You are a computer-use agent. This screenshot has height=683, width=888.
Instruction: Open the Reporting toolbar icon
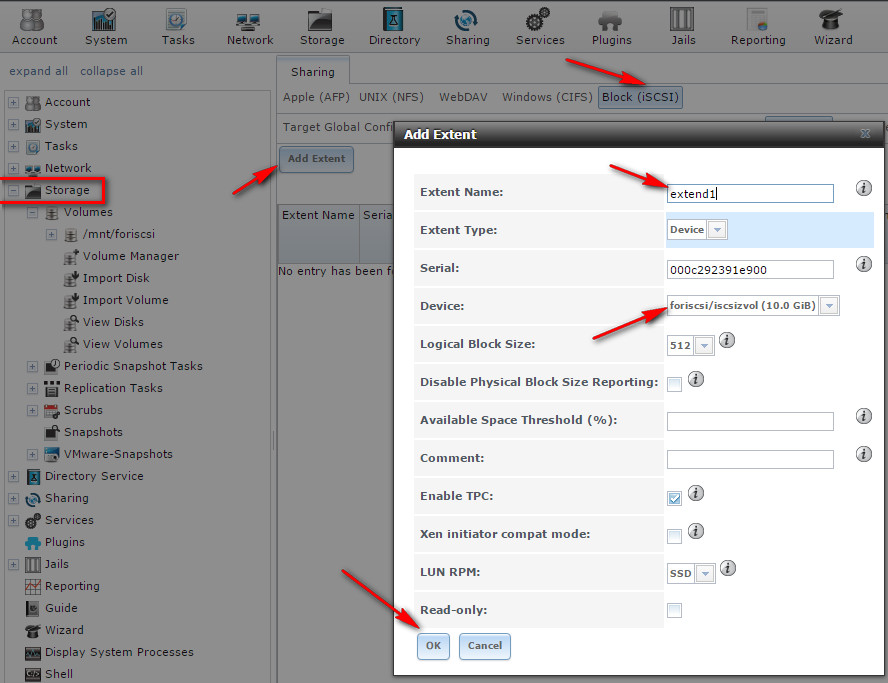[758, 27]
